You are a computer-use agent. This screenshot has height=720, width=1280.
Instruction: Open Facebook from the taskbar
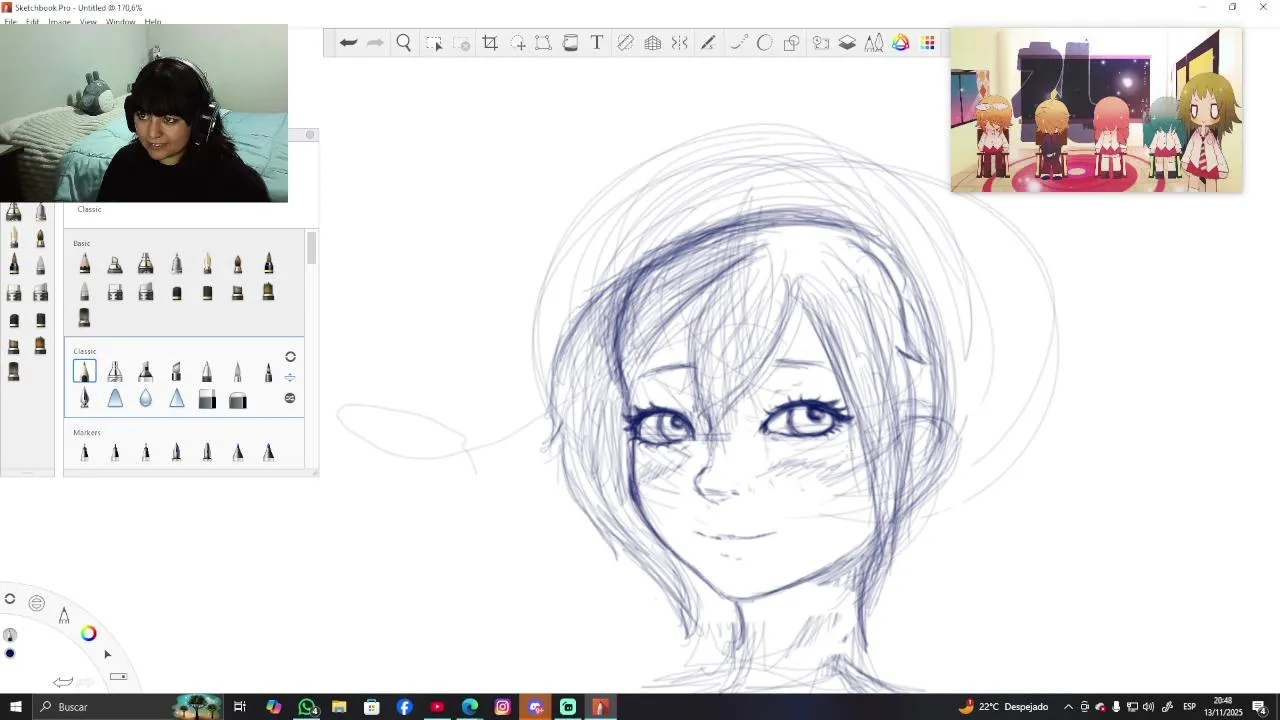tap(405, 707)
